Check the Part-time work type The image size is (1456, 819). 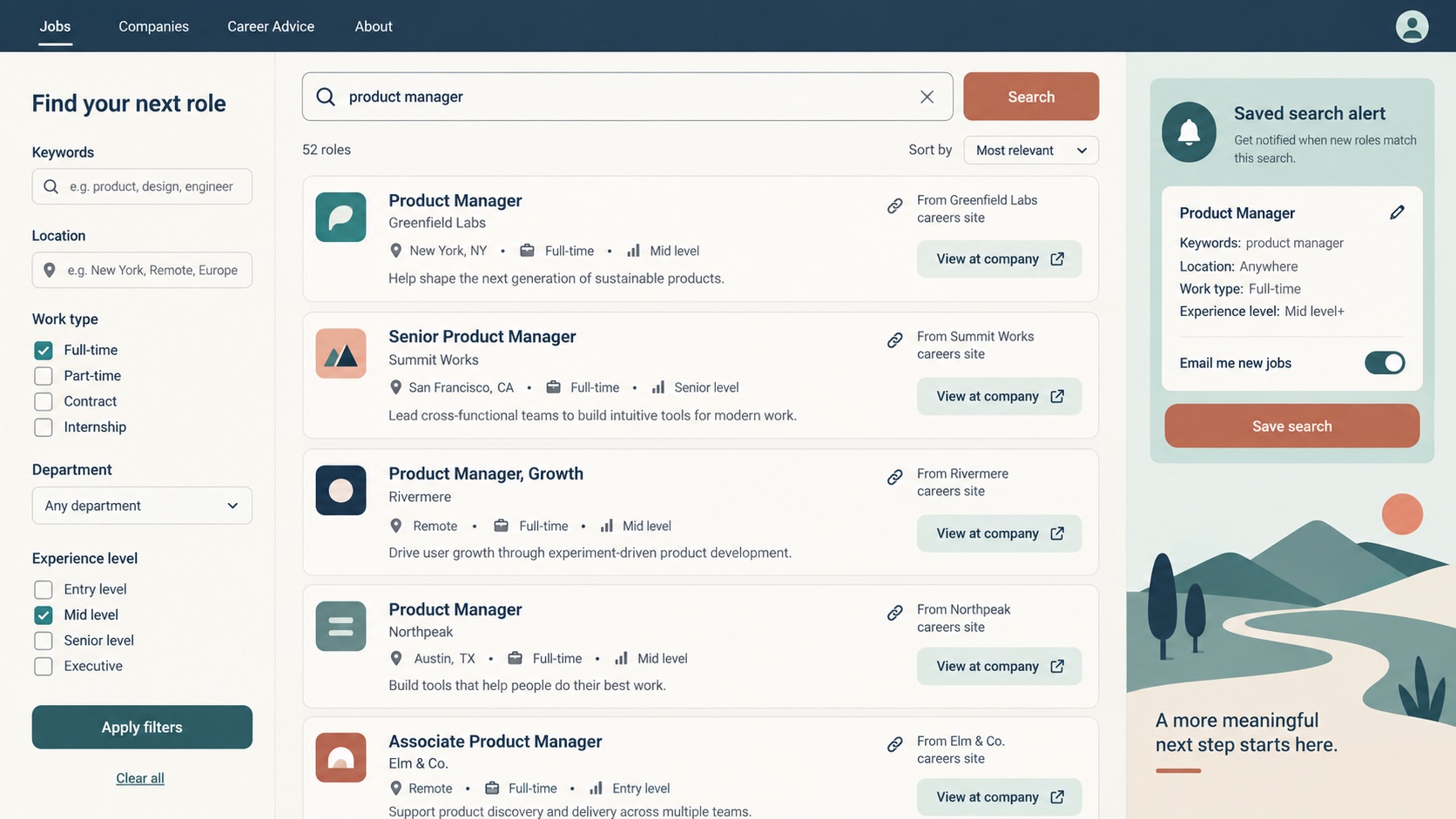coord(44,376)
